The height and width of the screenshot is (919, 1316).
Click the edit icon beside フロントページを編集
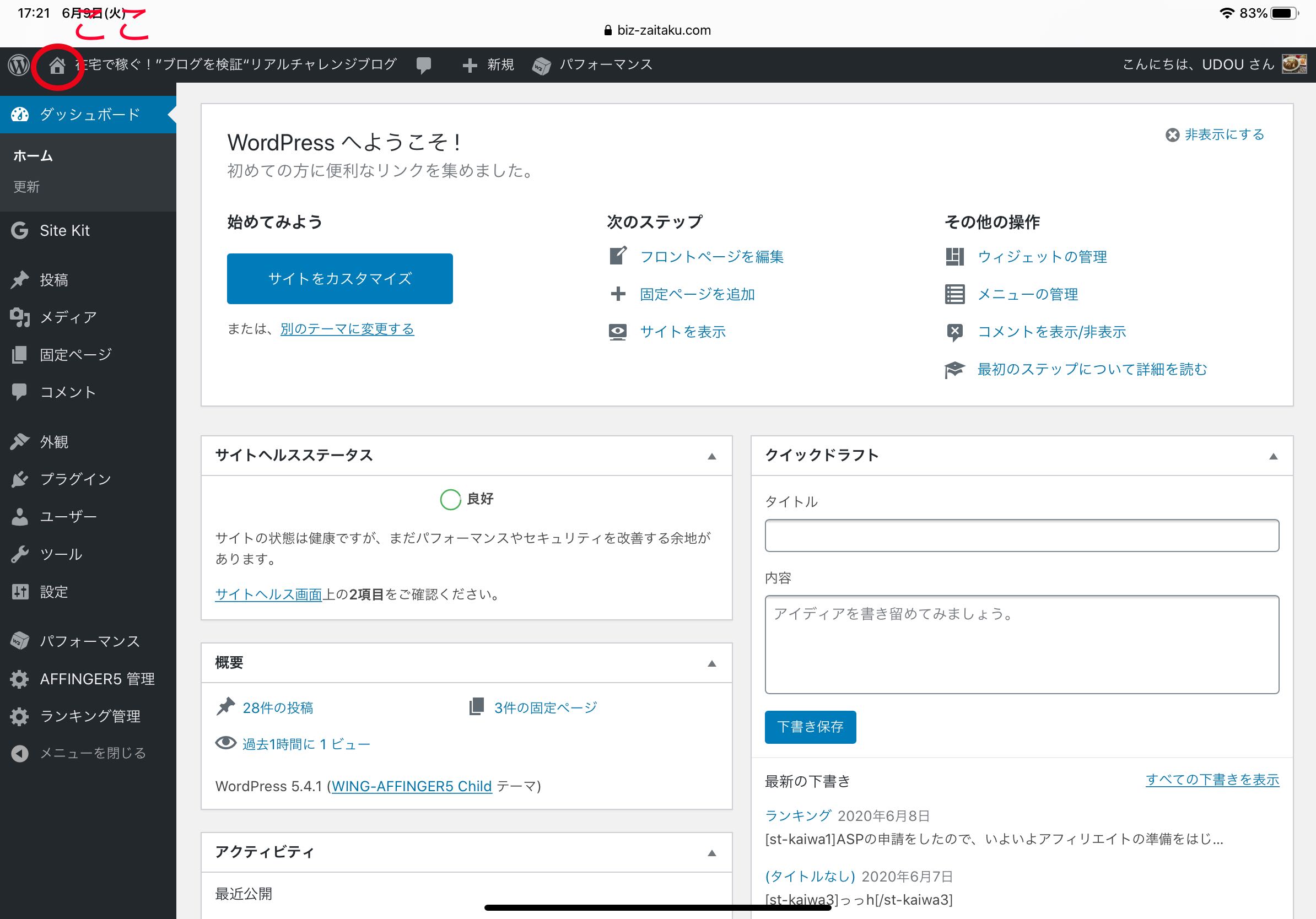tap(618, 256)
